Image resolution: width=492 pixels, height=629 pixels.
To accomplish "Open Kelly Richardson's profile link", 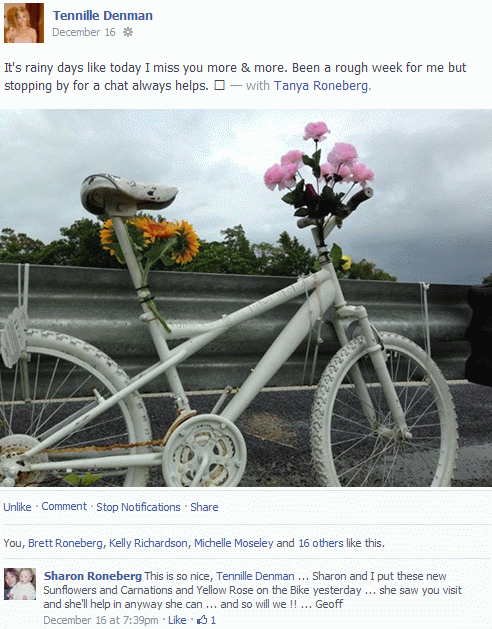I will [x=148, y=543].
